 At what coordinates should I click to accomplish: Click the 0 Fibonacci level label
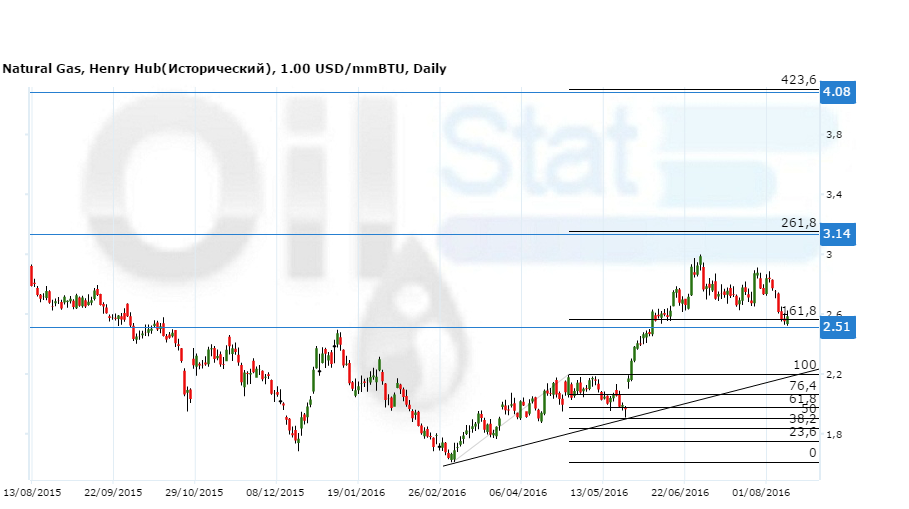pyautogui.click(x=812, y=453)
